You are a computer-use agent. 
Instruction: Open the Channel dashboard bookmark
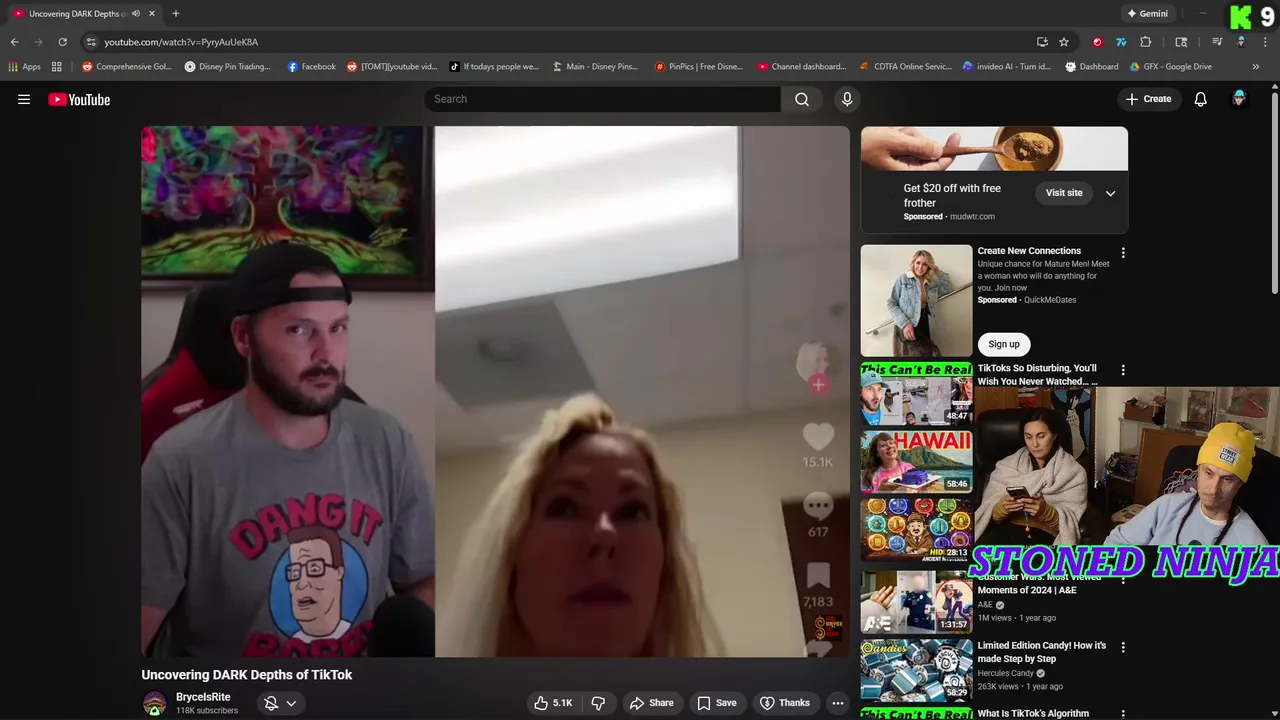[802, 67]
